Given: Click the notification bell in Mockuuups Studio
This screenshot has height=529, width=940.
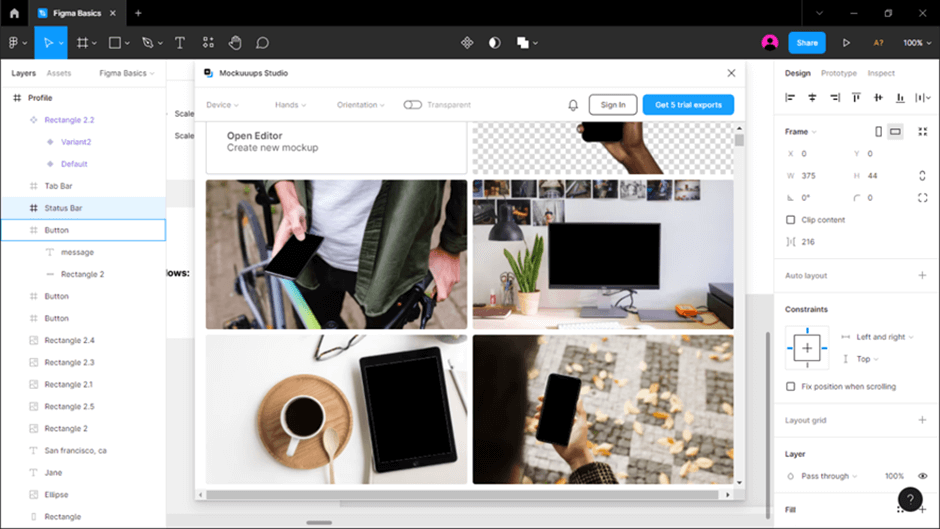Looking at the screenshot, I should [x=573, y=105].
